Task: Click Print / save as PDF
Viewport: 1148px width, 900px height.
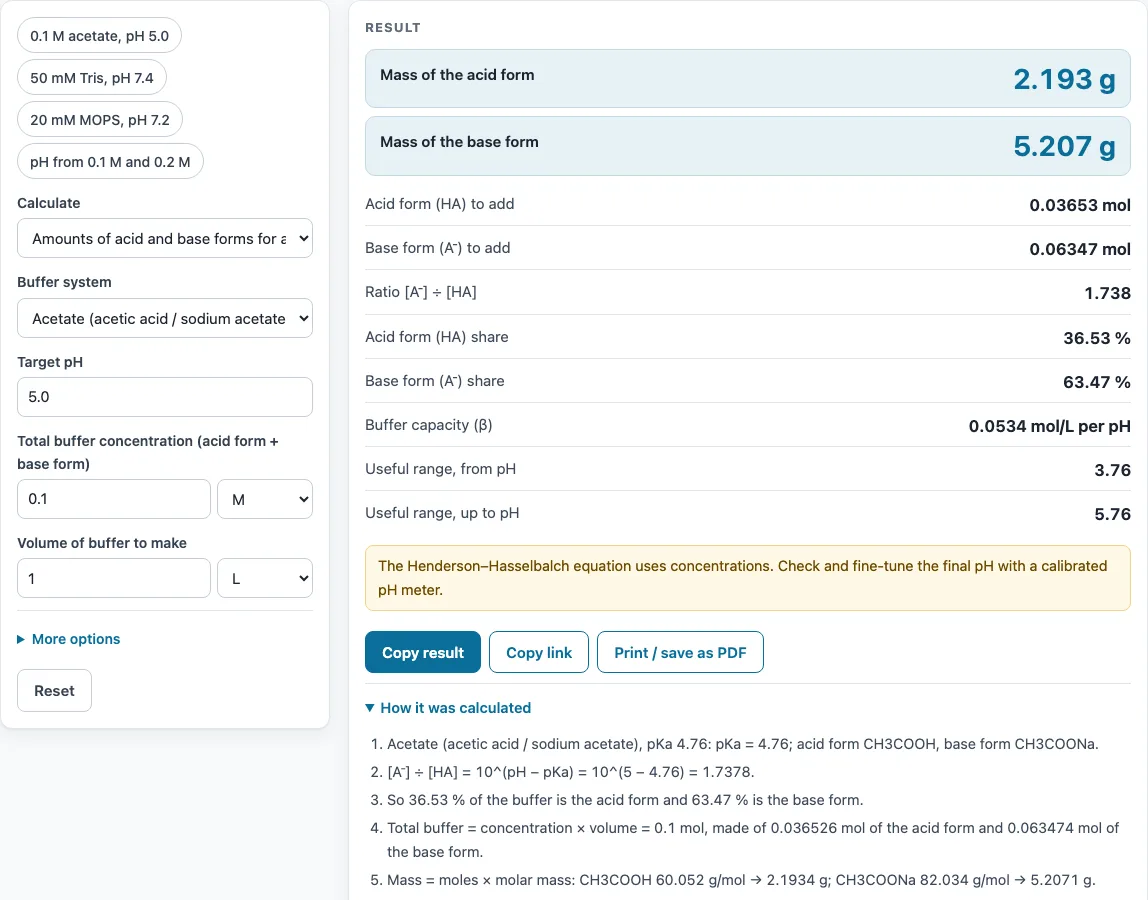Action: pos(680,652)
